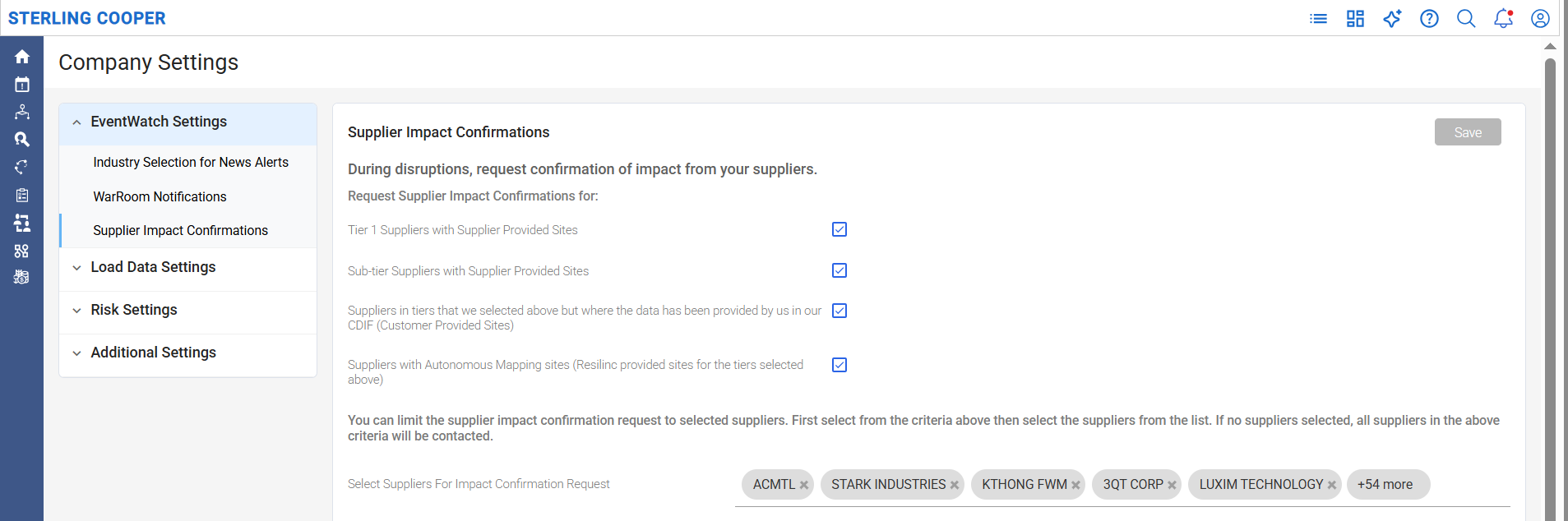Image resolution: width=1568 pixels, height=521 pixels.
Task: Go to Home in left sidebar
Action: (22, 57)
